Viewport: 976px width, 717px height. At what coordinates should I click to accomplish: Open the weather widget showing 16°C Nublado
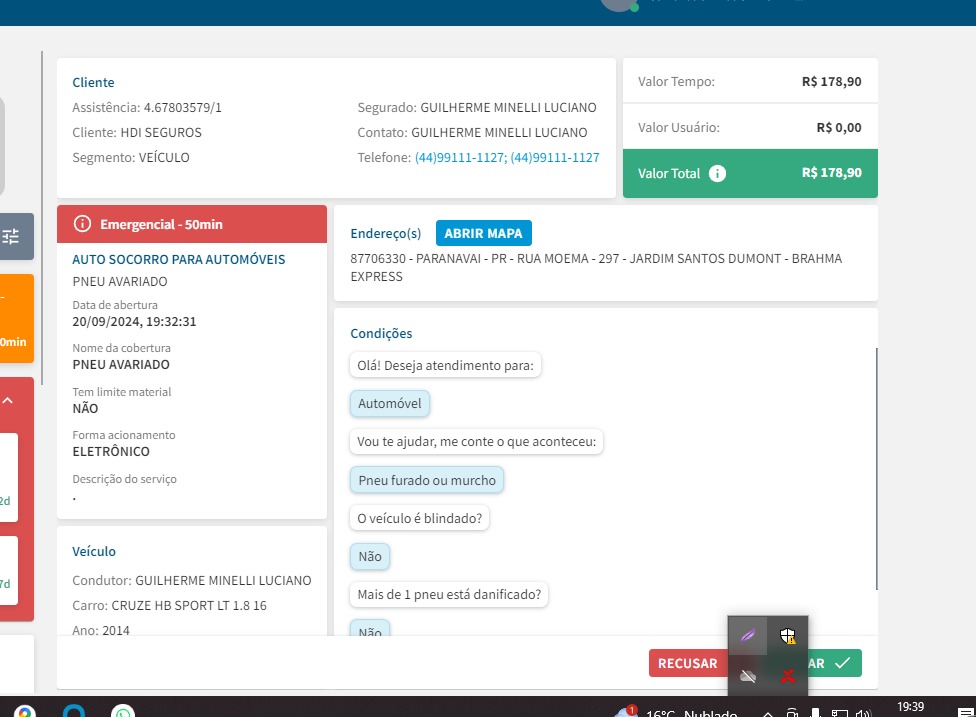coord(675,711)
